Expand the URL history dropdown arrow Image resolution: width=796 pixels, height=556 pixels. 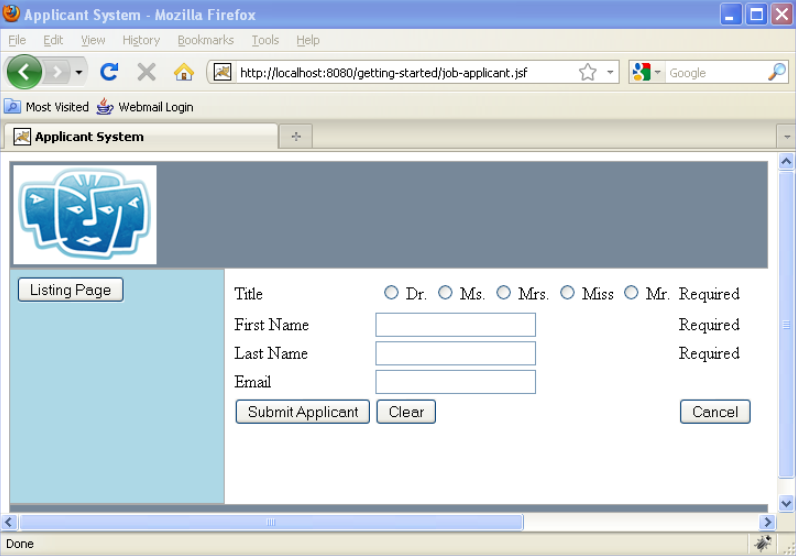pyautogui.click(x=610, y=72)
